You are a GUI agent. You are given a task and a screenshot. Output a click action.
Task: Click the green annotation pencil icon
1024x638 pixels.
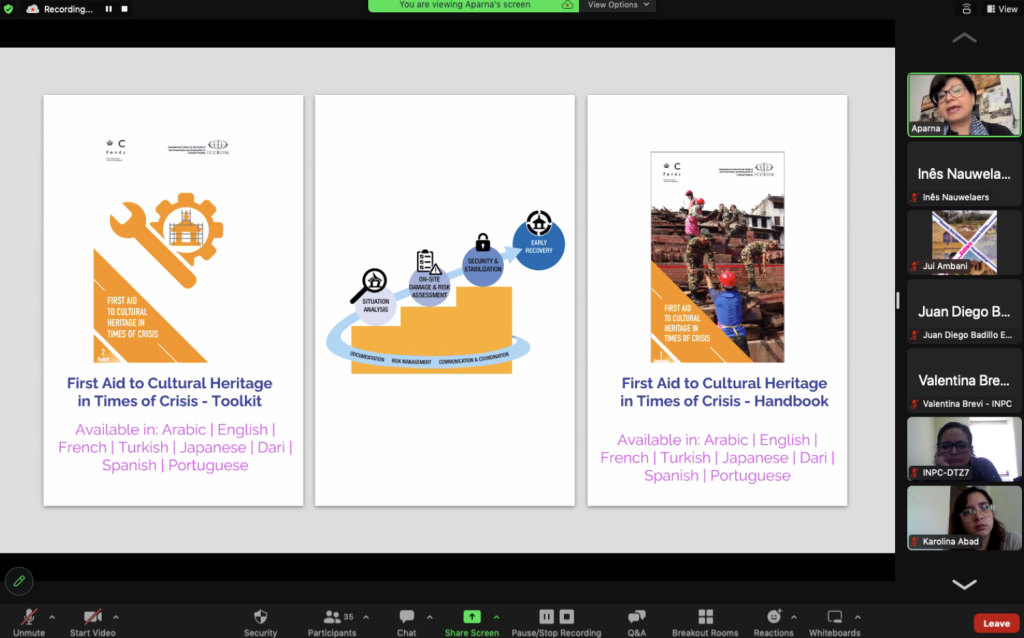18,580
